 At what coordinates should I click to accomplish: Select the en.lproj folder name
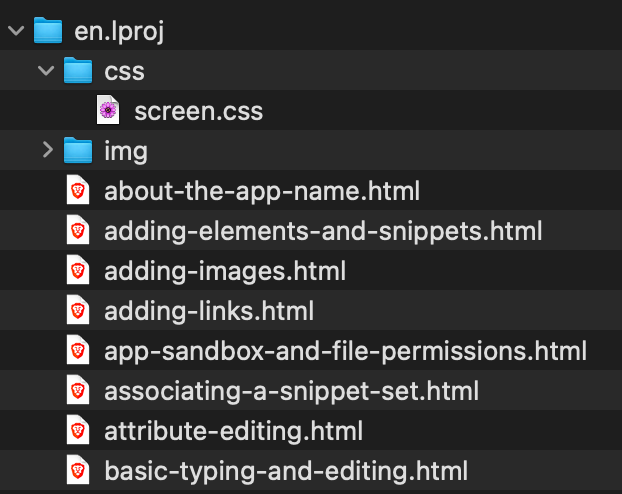tap(119, 31)
